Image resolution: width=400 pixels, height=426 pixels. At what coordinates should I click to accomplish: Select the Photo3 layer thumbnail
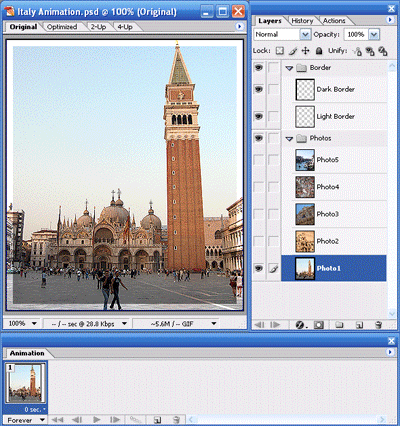[305, 214]
